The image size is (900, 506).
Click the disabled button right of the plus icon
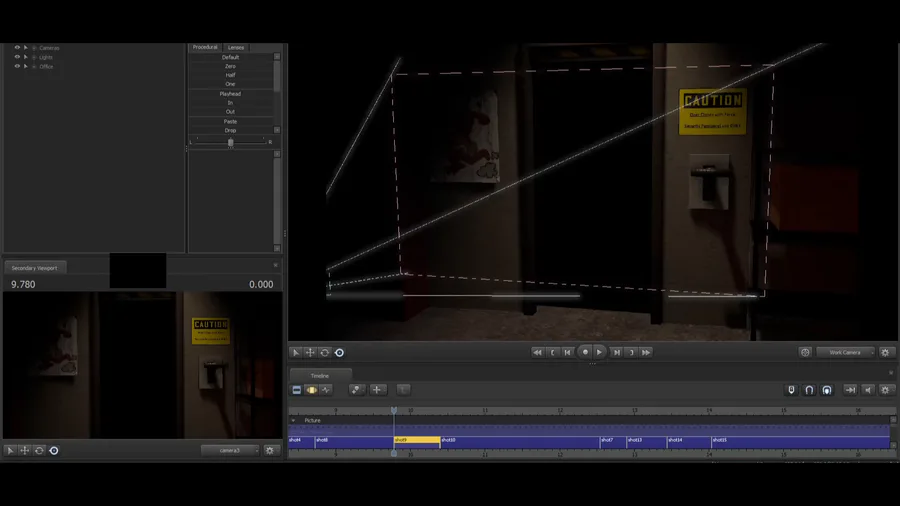coord(403,390)
